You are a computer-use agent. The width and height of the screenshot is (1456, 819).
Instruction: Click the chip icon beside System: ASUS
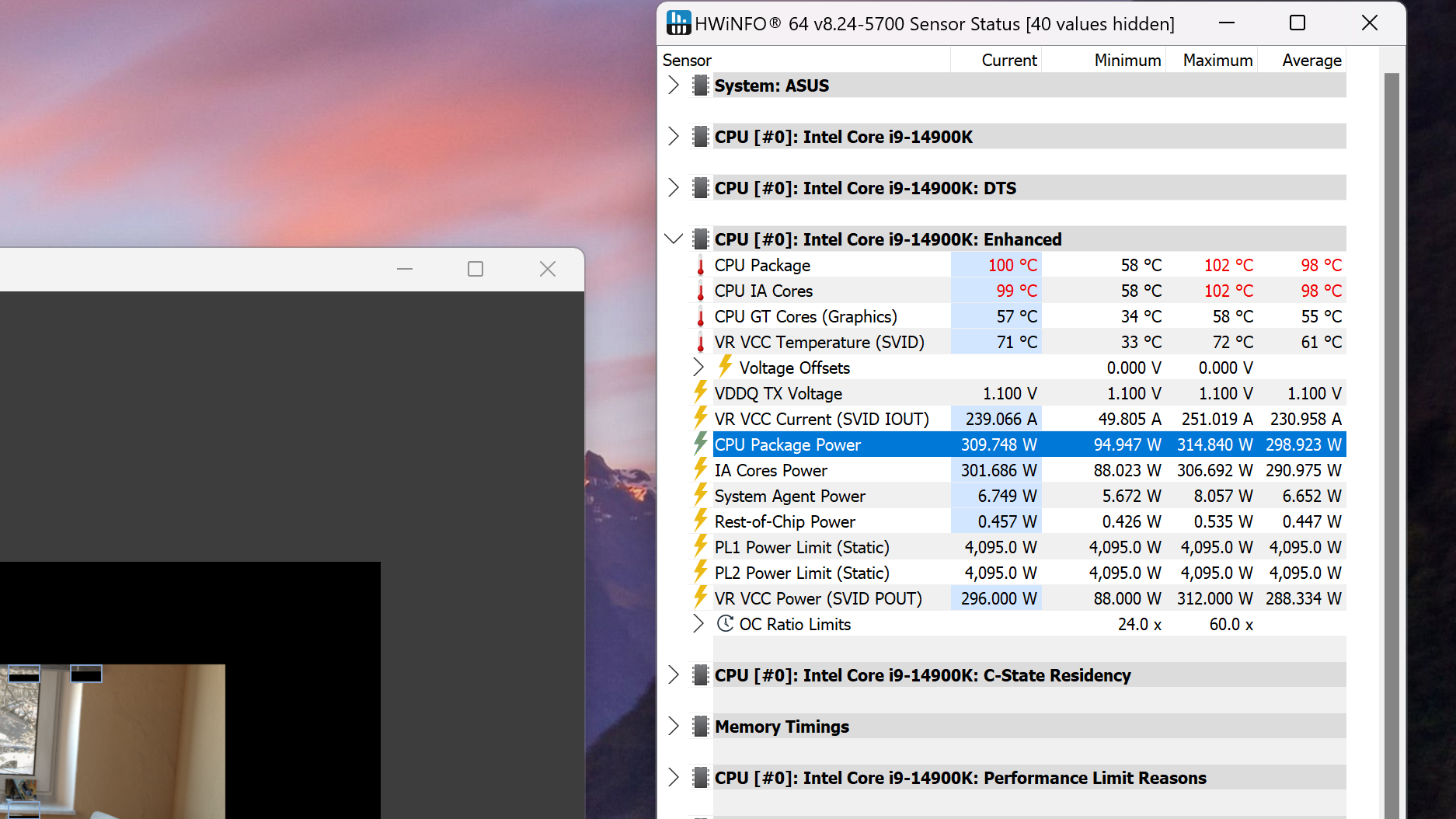click(701, 85)
